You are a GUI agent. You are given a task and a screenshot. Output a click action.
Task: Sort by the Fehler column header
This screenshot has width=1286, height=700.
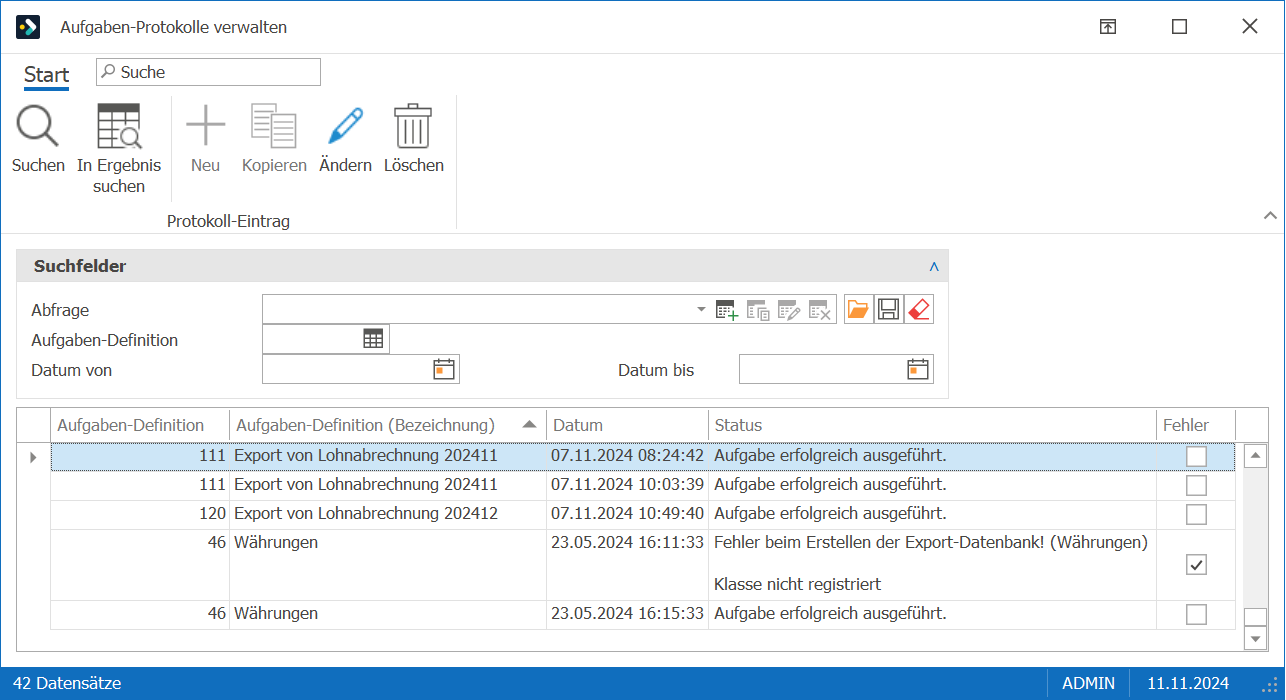click(1196, 425)
